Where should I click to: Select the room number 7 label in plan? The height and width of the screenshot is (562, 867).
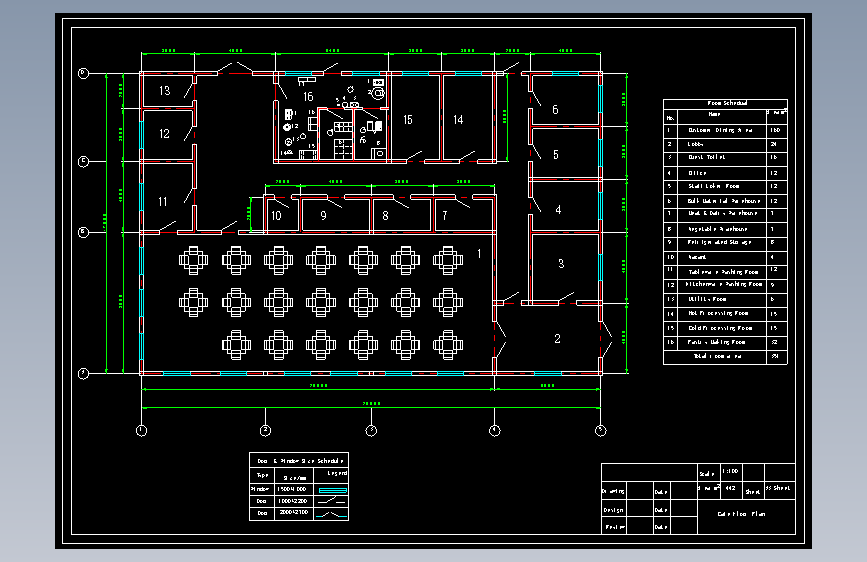(445, 216)
